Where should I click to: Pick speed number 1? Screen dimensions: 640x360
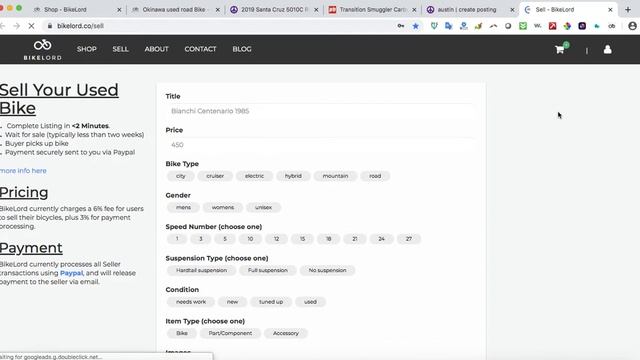pos(177,239)
